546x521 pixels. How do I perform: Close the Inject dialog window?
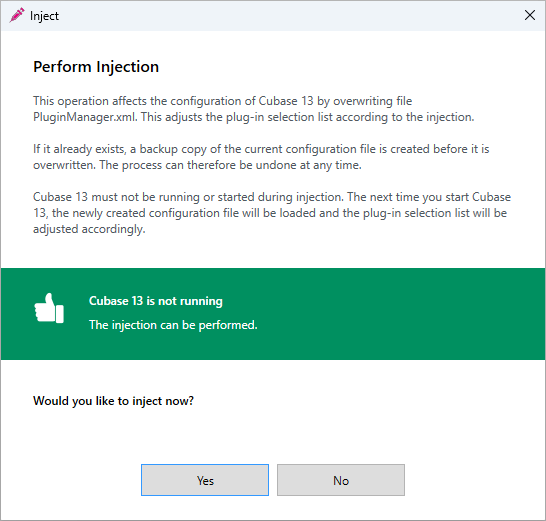[530, 15]
